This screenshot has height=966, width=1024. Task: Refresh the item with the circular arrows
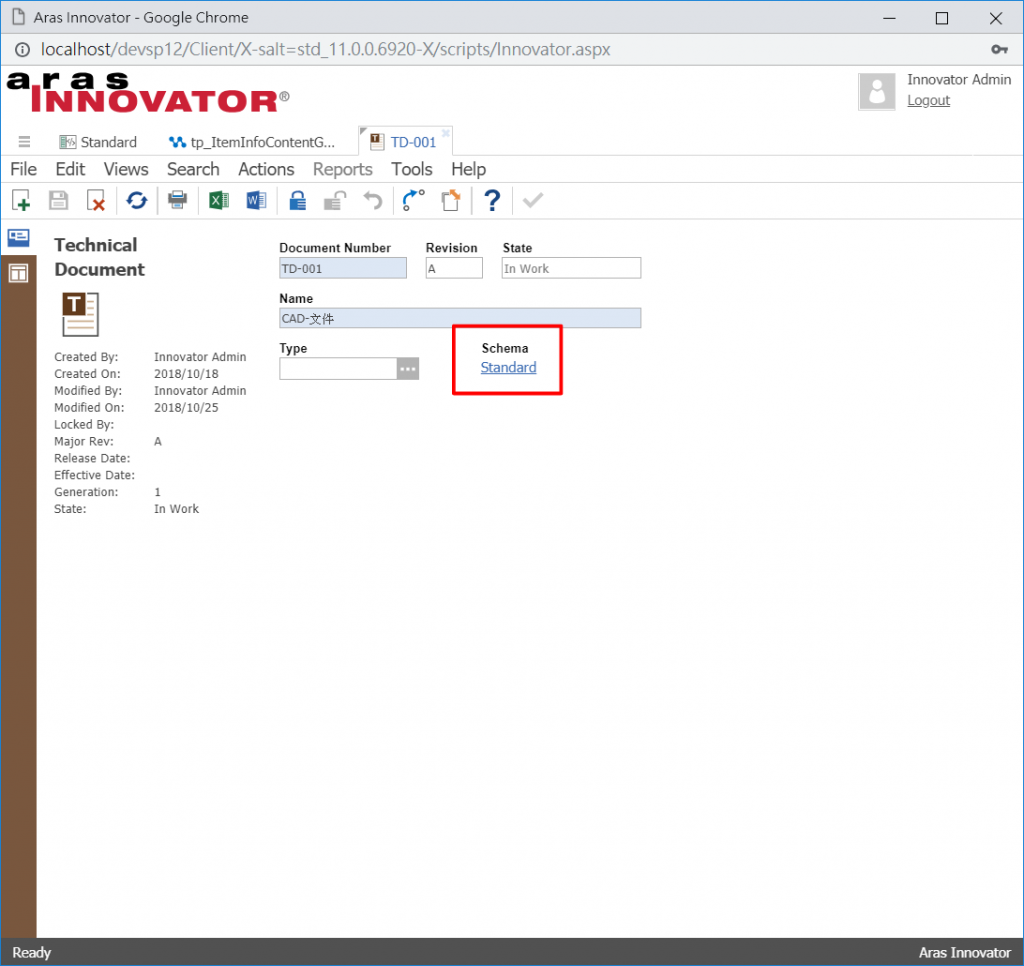(x=136, y=201)
